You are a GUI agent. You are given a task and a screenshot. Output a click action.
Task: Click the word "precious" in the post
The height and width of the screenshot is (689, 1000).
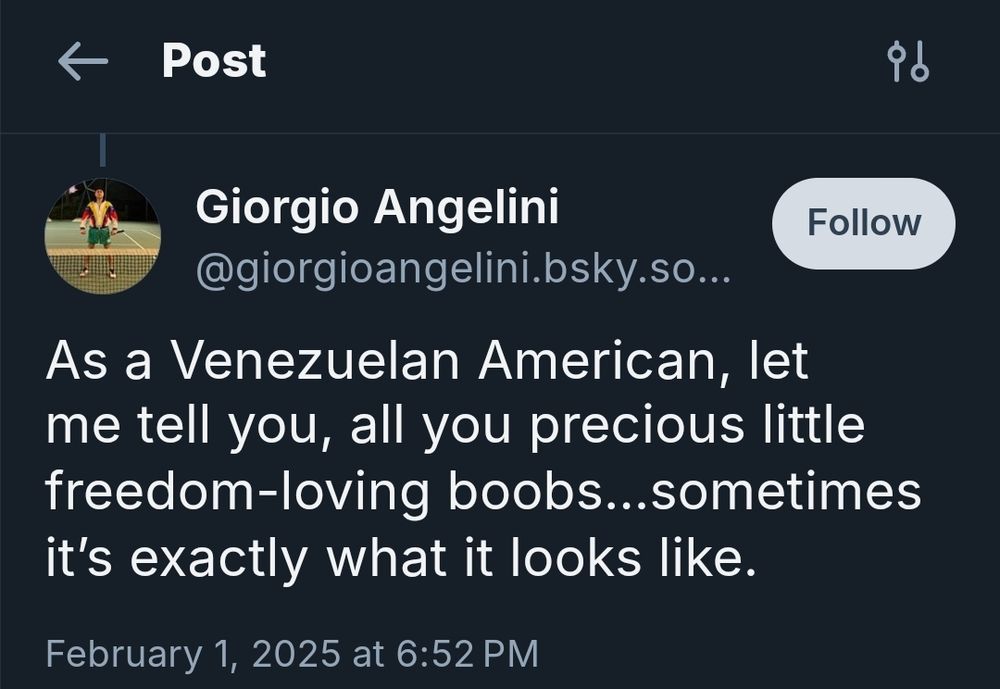click(x=637, y=427)
